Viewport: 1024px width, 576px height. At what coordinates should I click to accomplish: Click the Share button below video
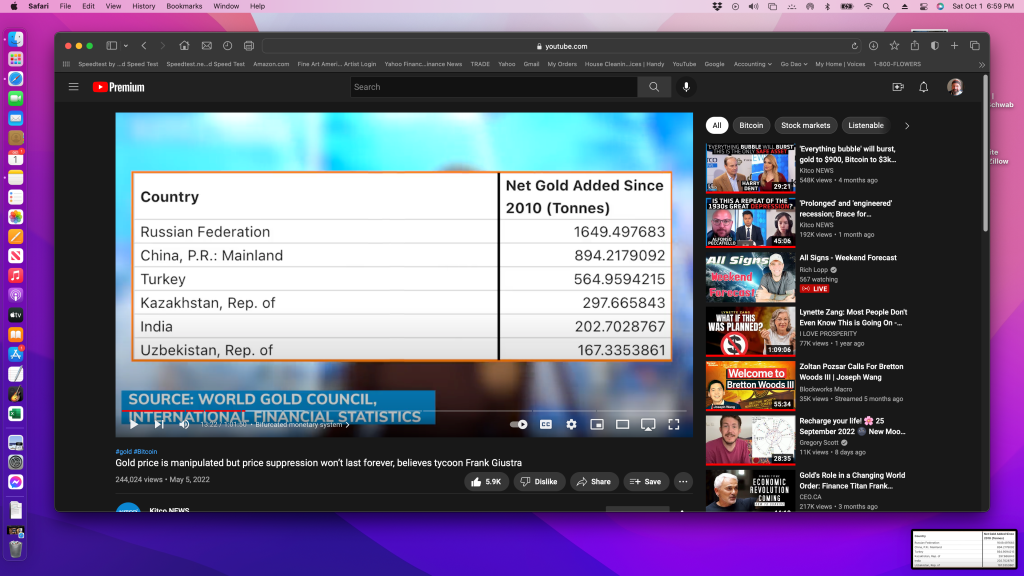pos(593,481)
